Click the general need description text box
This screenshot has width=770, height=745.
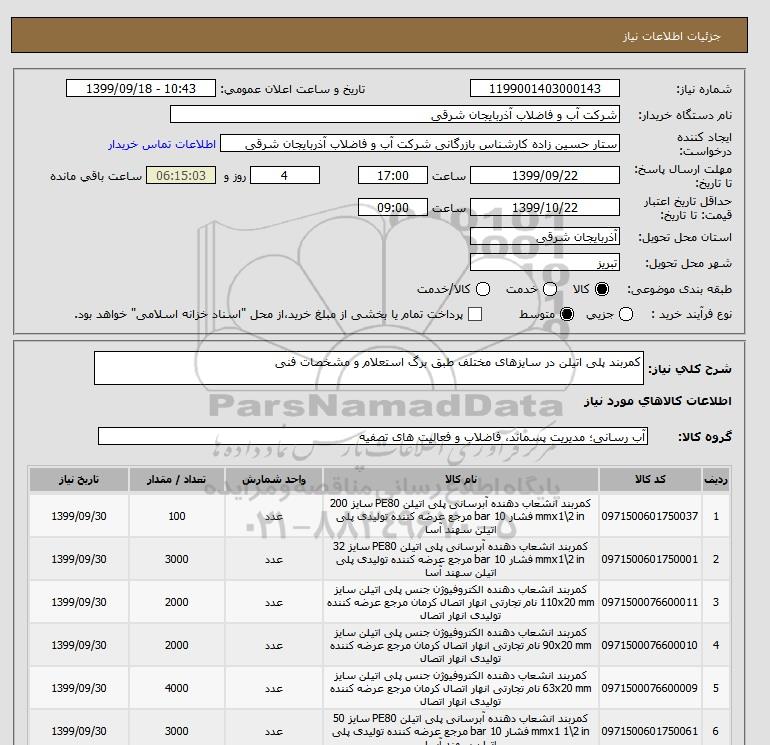[369, 368]
